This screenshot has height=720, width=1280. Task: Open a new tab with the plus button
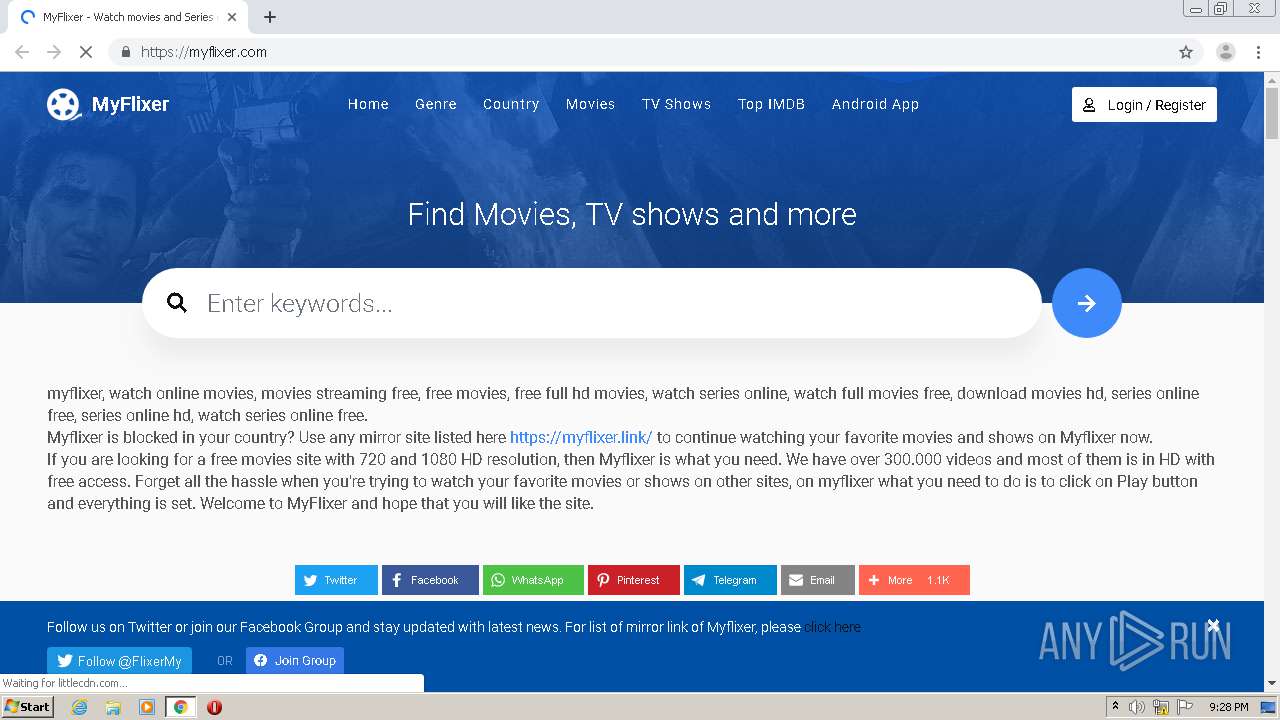(270, 17)
